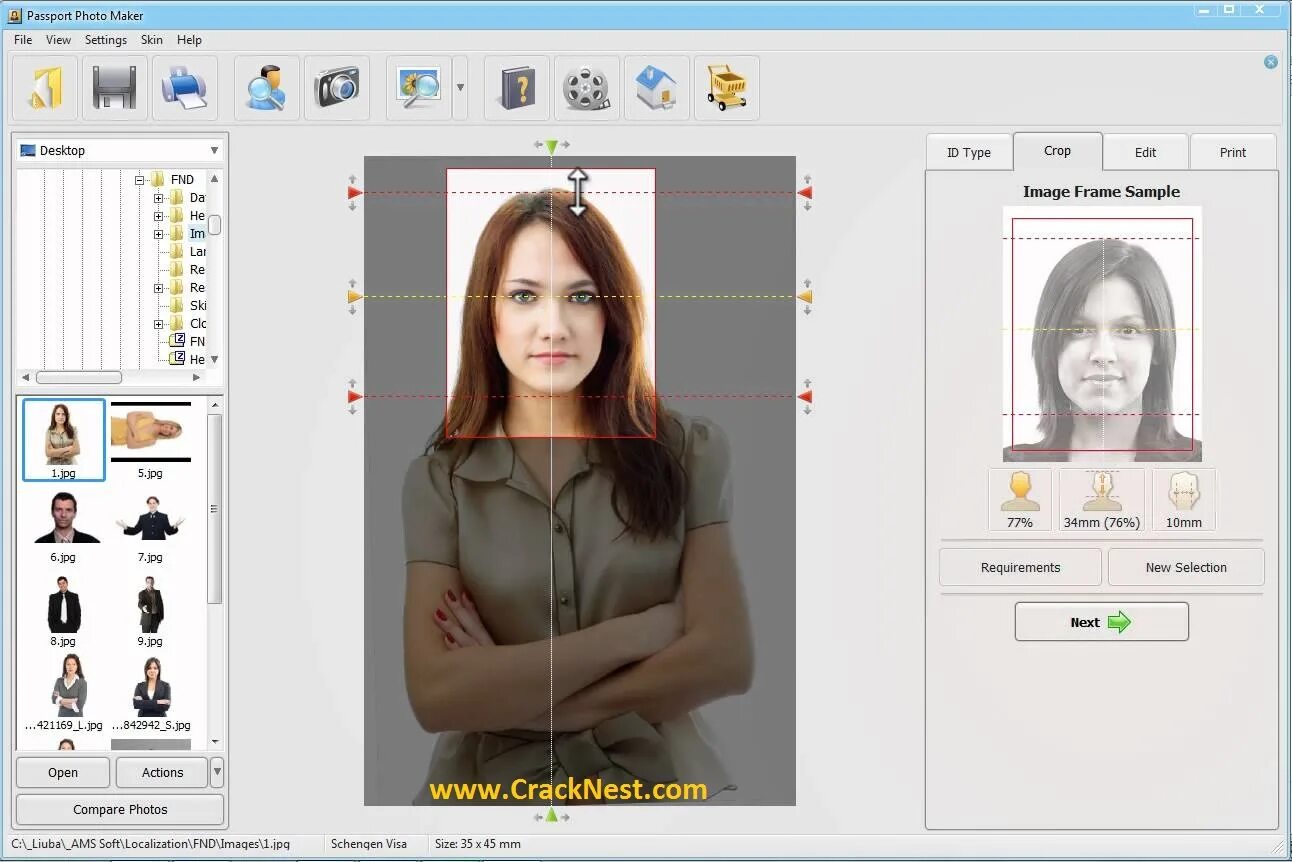Expand the Da folder plus box
The width and height of the screenshot is (1292, 862).
(x=159, y=198)
